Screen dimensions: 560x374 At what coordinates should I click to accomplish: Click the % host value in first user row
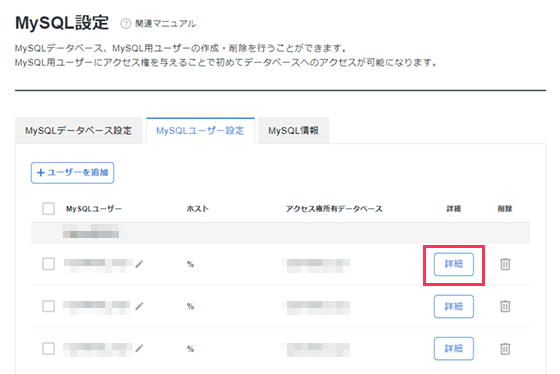tap(190, 264)
